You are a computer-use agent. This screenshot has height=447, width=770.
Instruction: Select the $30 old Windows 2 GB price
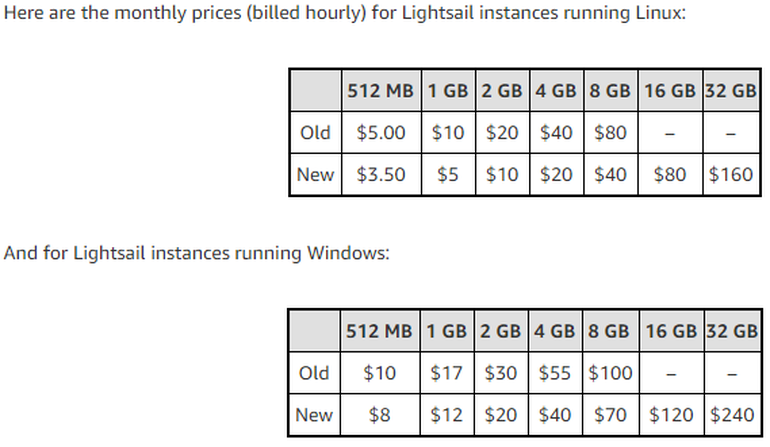[501, 373]
